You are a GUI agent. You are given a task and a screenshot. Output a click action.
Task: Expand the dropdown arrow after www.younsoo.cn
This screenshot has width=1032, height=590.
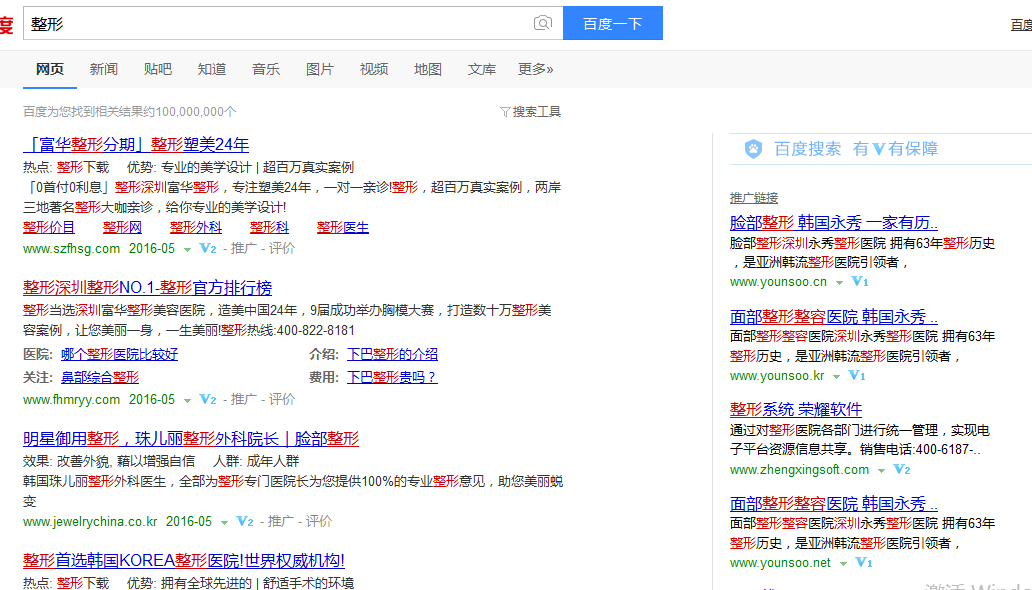click(x=839, y=282)
